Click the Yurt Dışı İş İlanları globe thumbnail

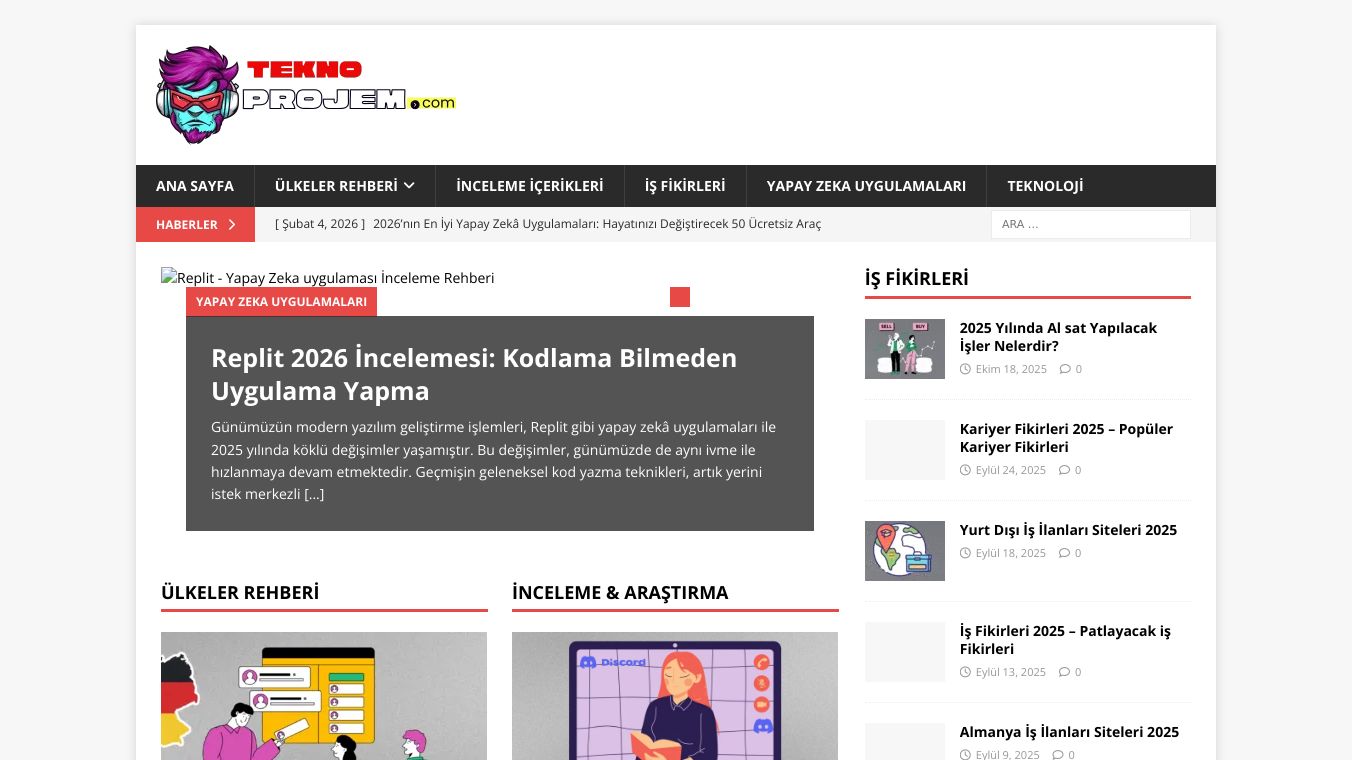tap(905, 551)
